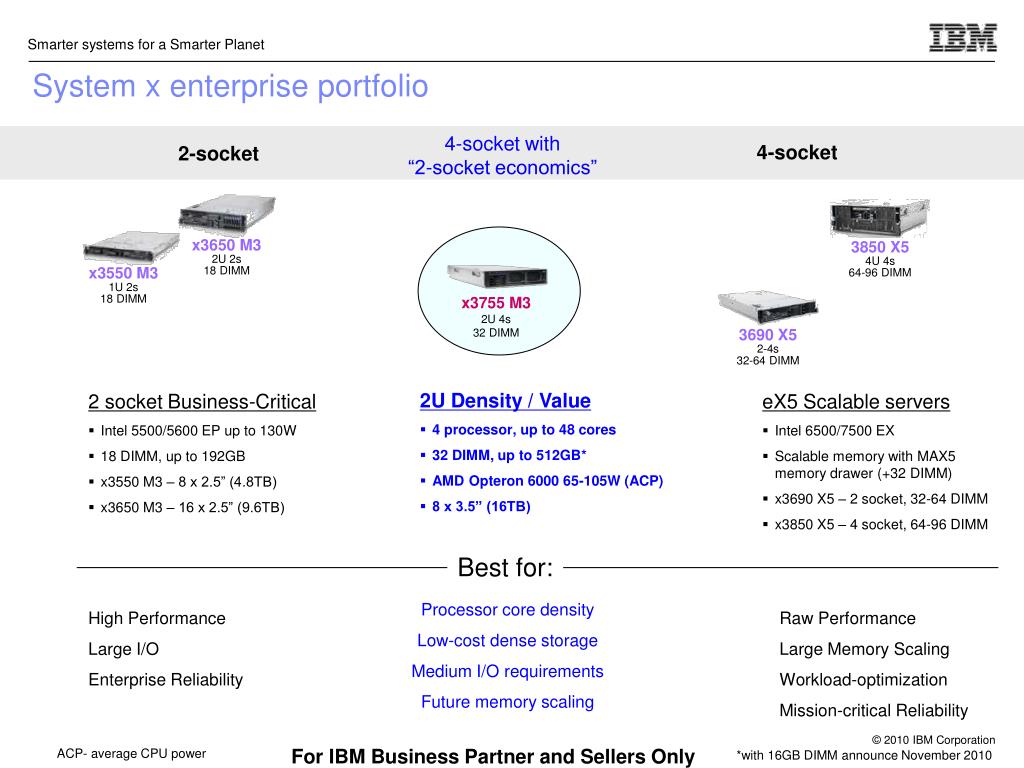This screenshot has height=768, width=1024.
Task: Click the 2 socket Business-Critical heading
Action: coord(202,402)
